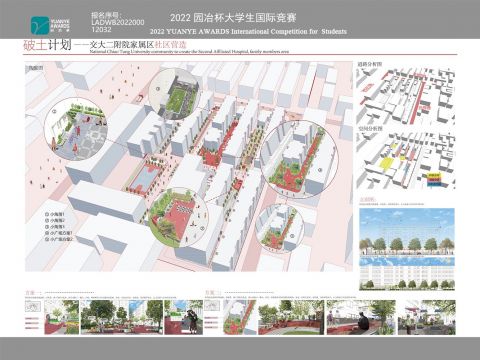480x360 pixels.
Task: Click the subtitle '交大二附院家属区社区营造'
Action: click(138, 45)
